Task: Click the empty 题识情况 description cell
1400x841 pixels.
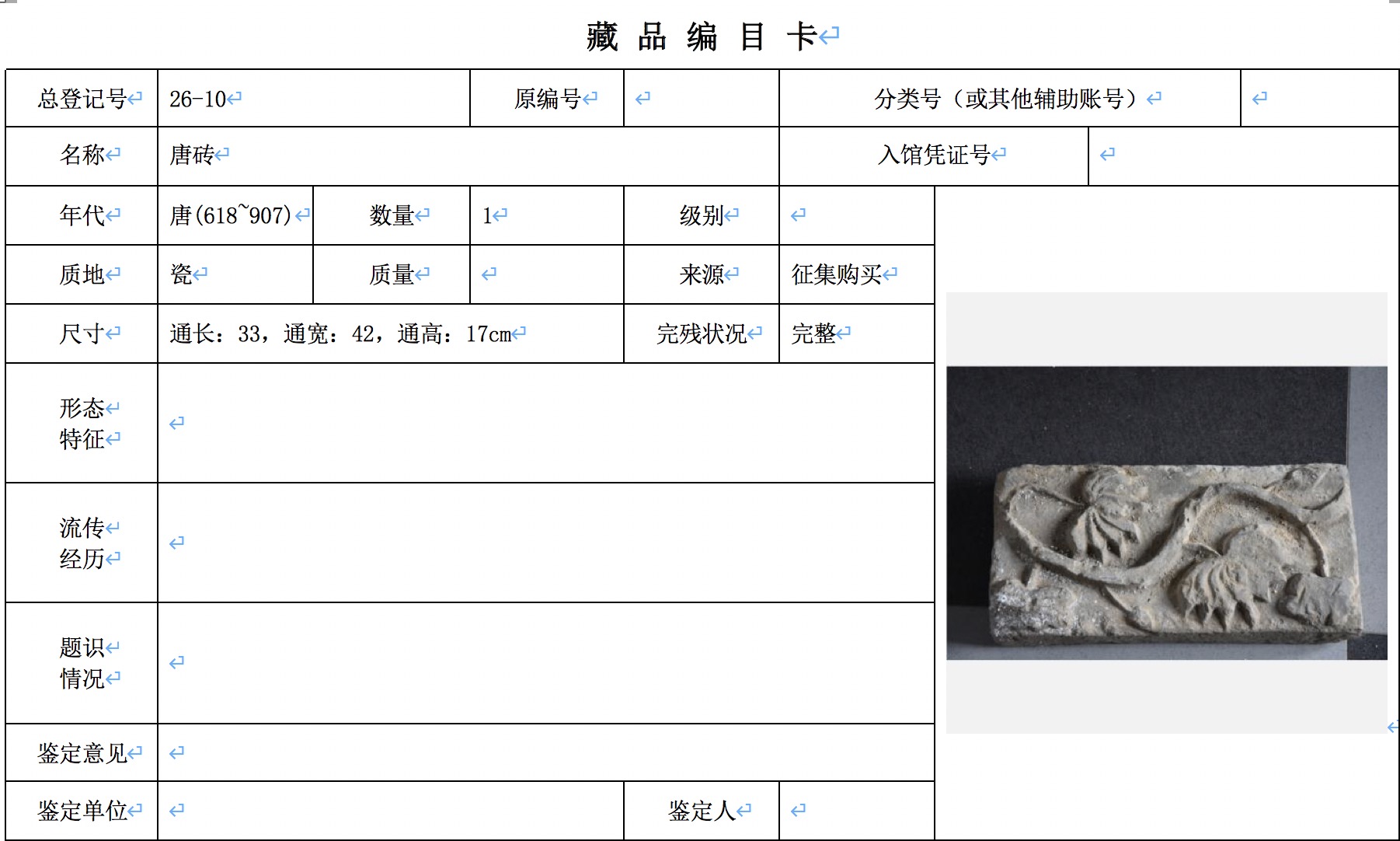Action: pyautogui.click(x=546, y=663)
